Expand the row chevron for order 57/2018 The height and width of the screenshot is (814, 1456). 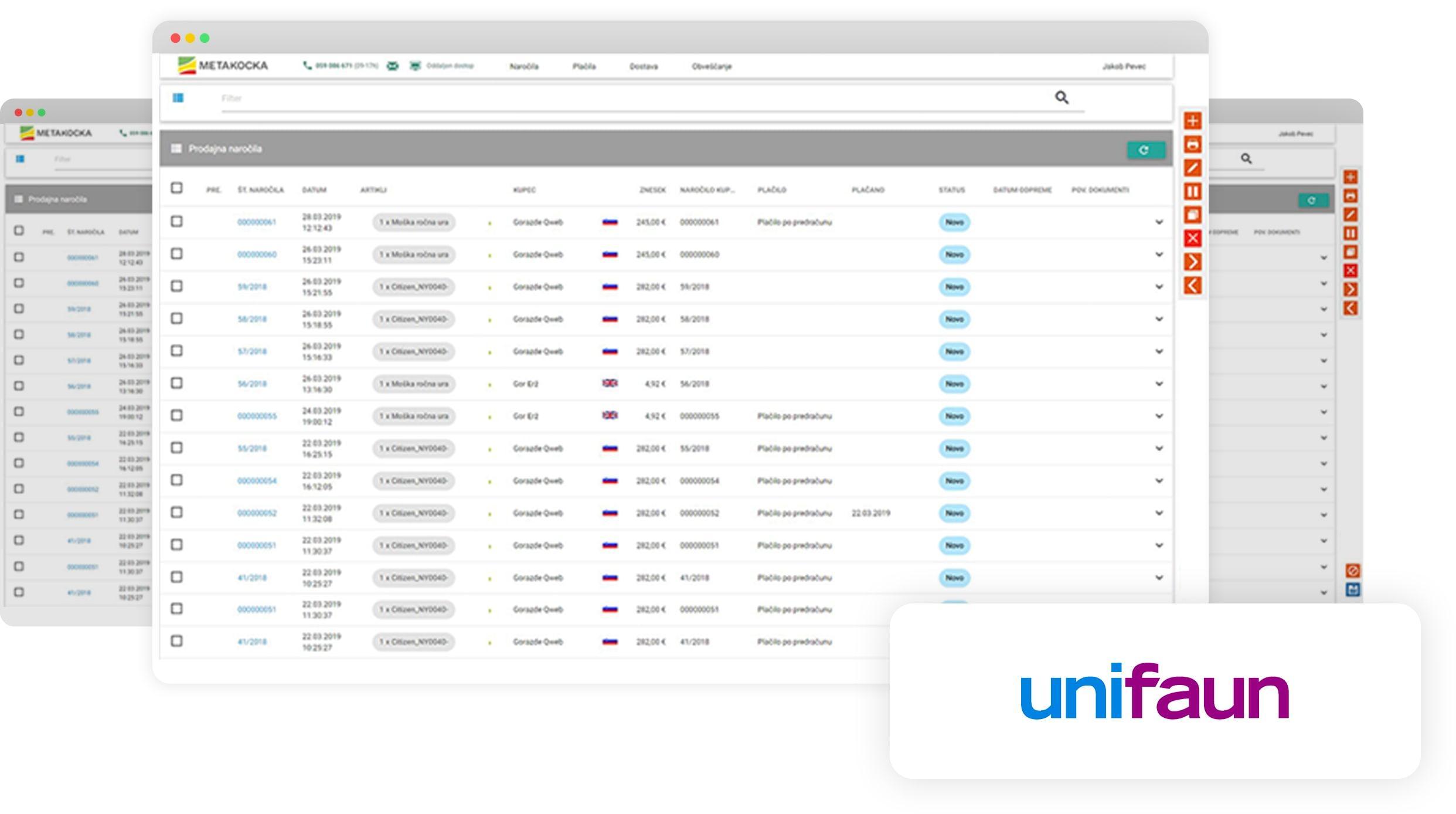coord(1159,351)
